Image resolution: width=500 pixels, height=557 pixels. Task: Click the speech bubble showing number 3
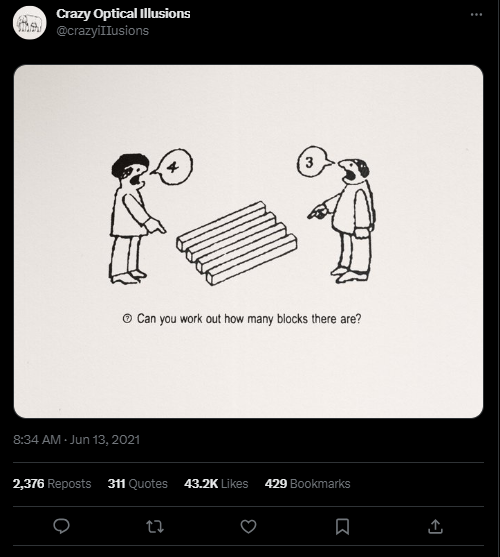click(x=313, y=162)
